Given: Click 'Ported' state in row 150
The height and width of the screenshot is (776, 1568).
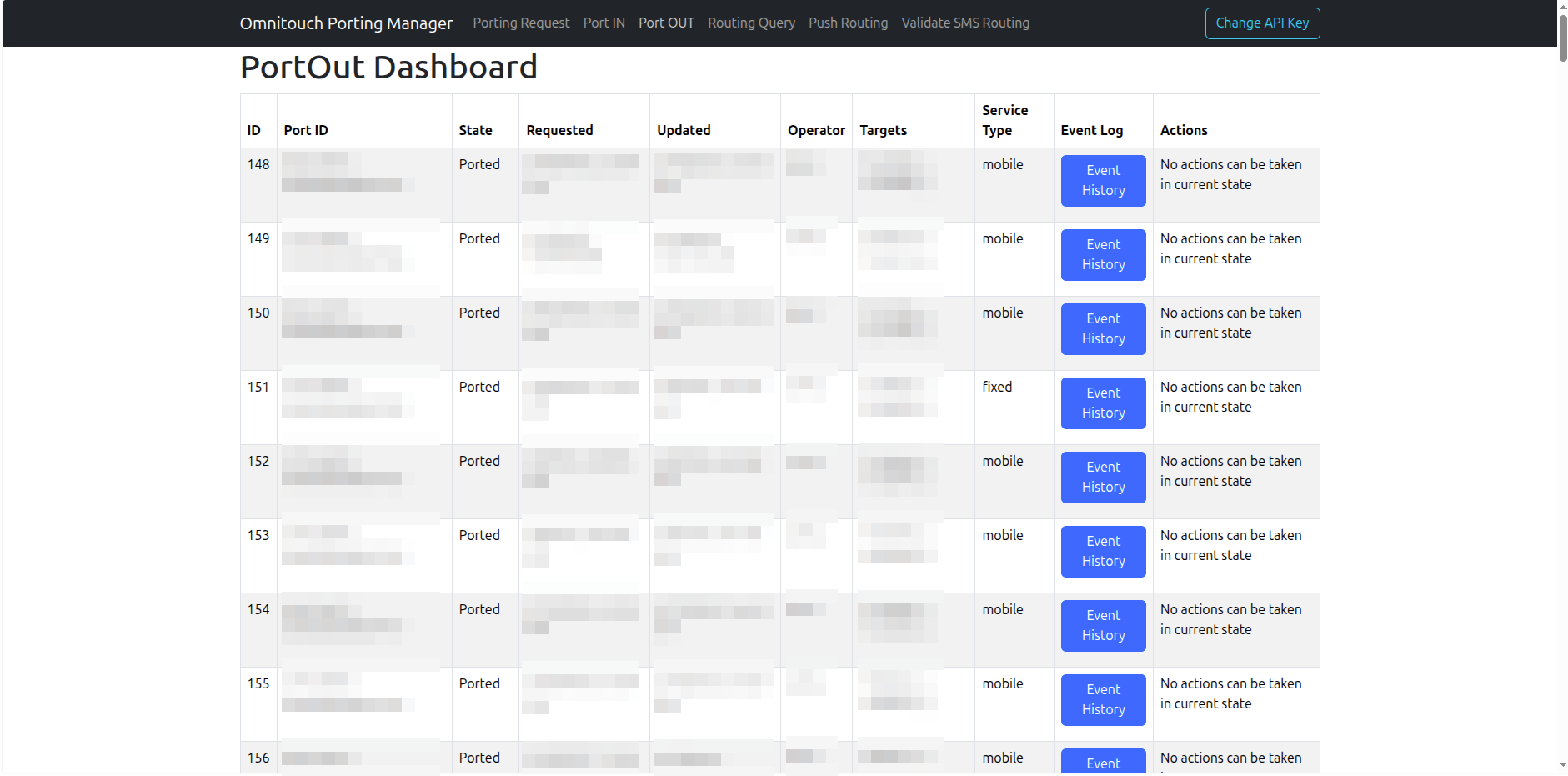Looking at the screenshot, I should [x=479, y=313].
